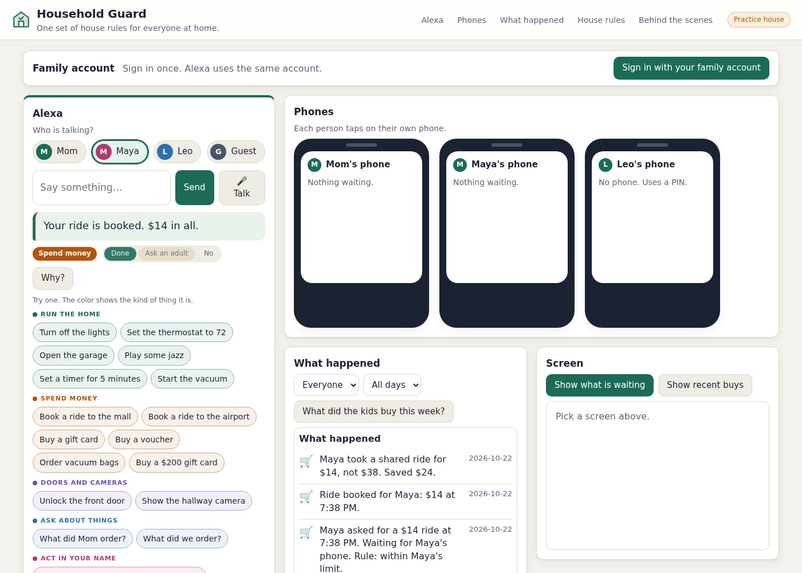This screenshot has height=573, width=802.
Task: Try Set the thermostat to 72
Action: pyautogui.click(x=176, y=333)
